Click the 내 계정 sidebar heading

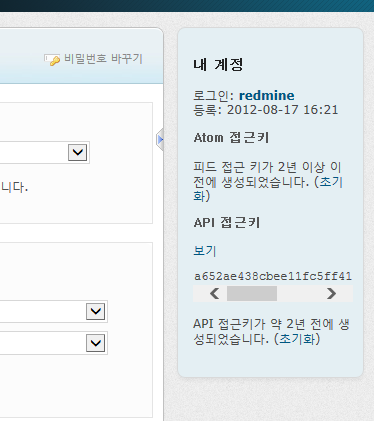[218, 65]
